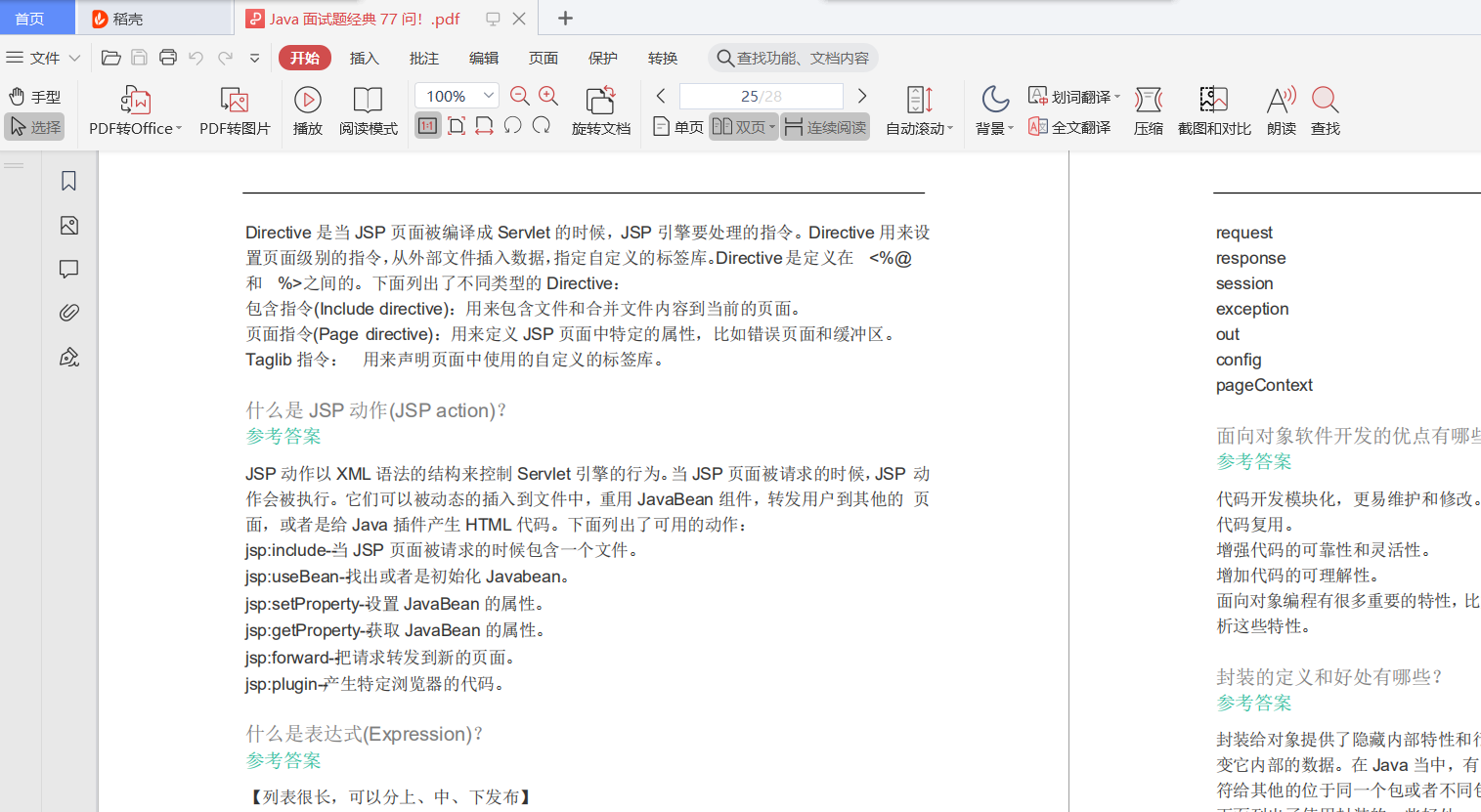Switch to 单页 single page layout
Screen dimensions: 1481x812
tap(677, 127)
